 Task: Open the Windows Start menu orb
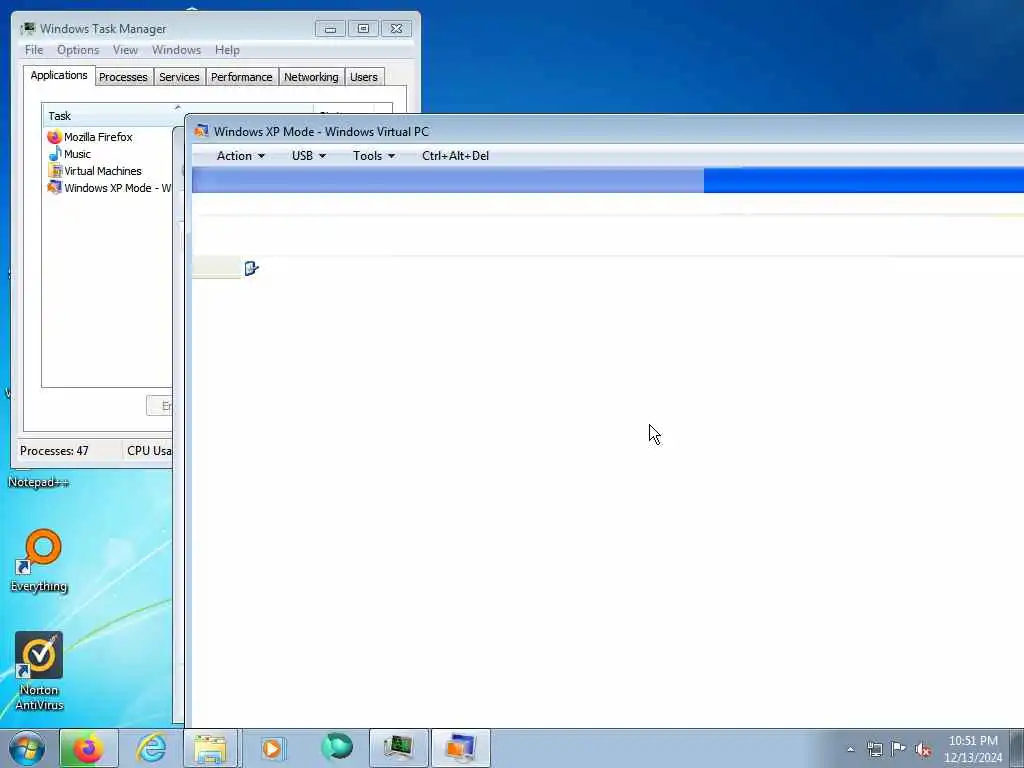(x=27, y=748)
